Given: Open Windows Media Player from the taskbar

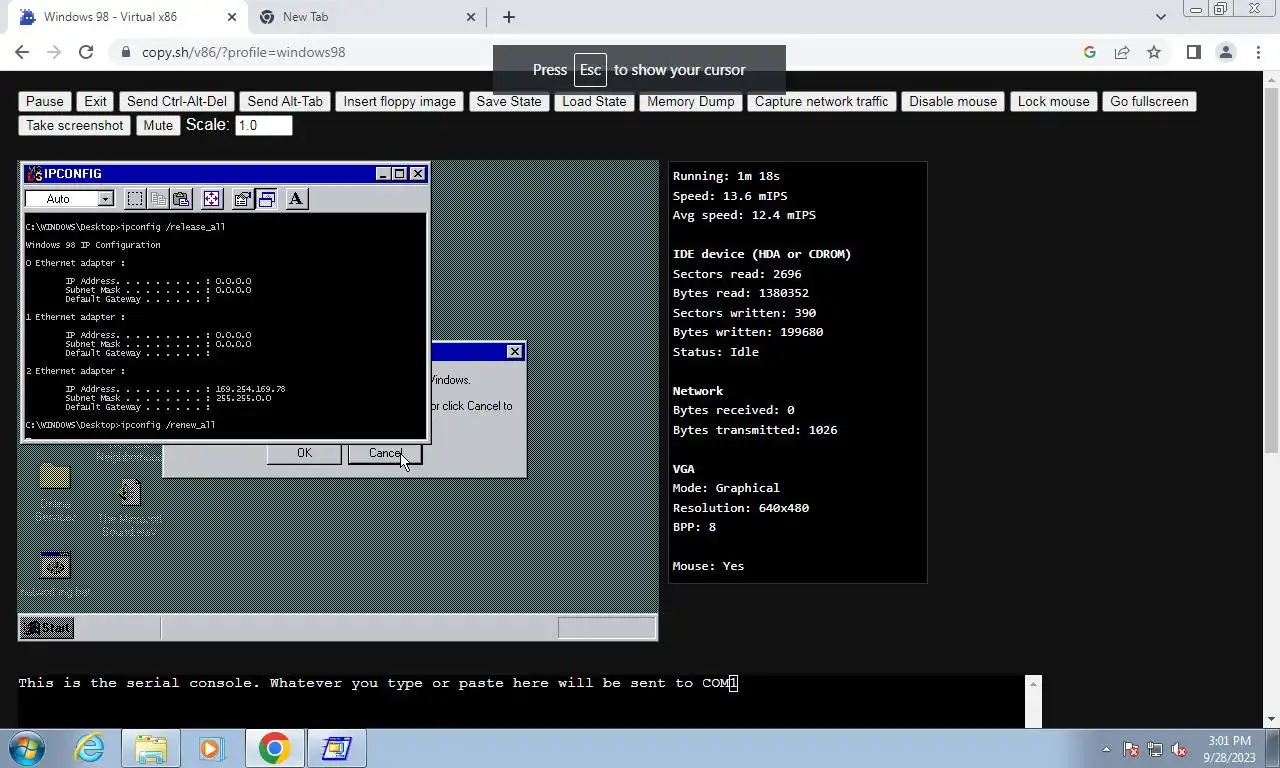Looking at the screenshot, I should coord(211,748).
